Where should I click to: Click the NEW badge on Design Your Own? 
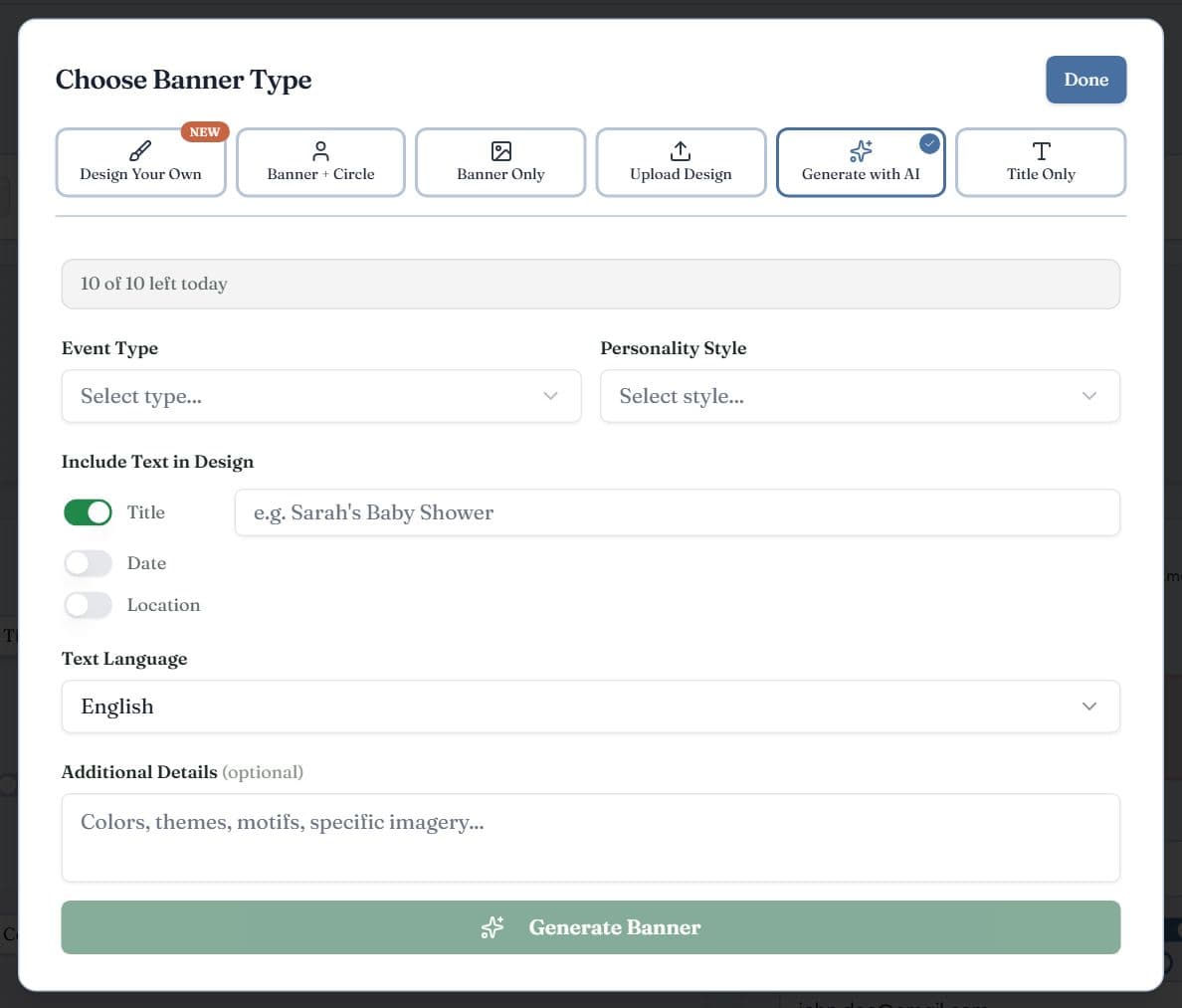pos(204,132)
